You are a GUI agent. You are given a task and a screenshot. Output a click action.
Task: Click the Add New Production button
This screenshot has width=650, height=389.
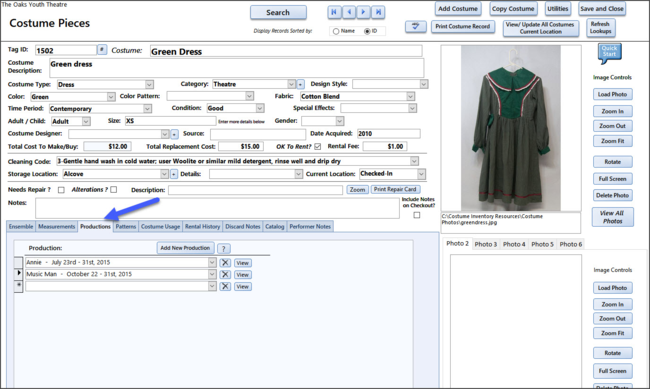pos(185,248)
